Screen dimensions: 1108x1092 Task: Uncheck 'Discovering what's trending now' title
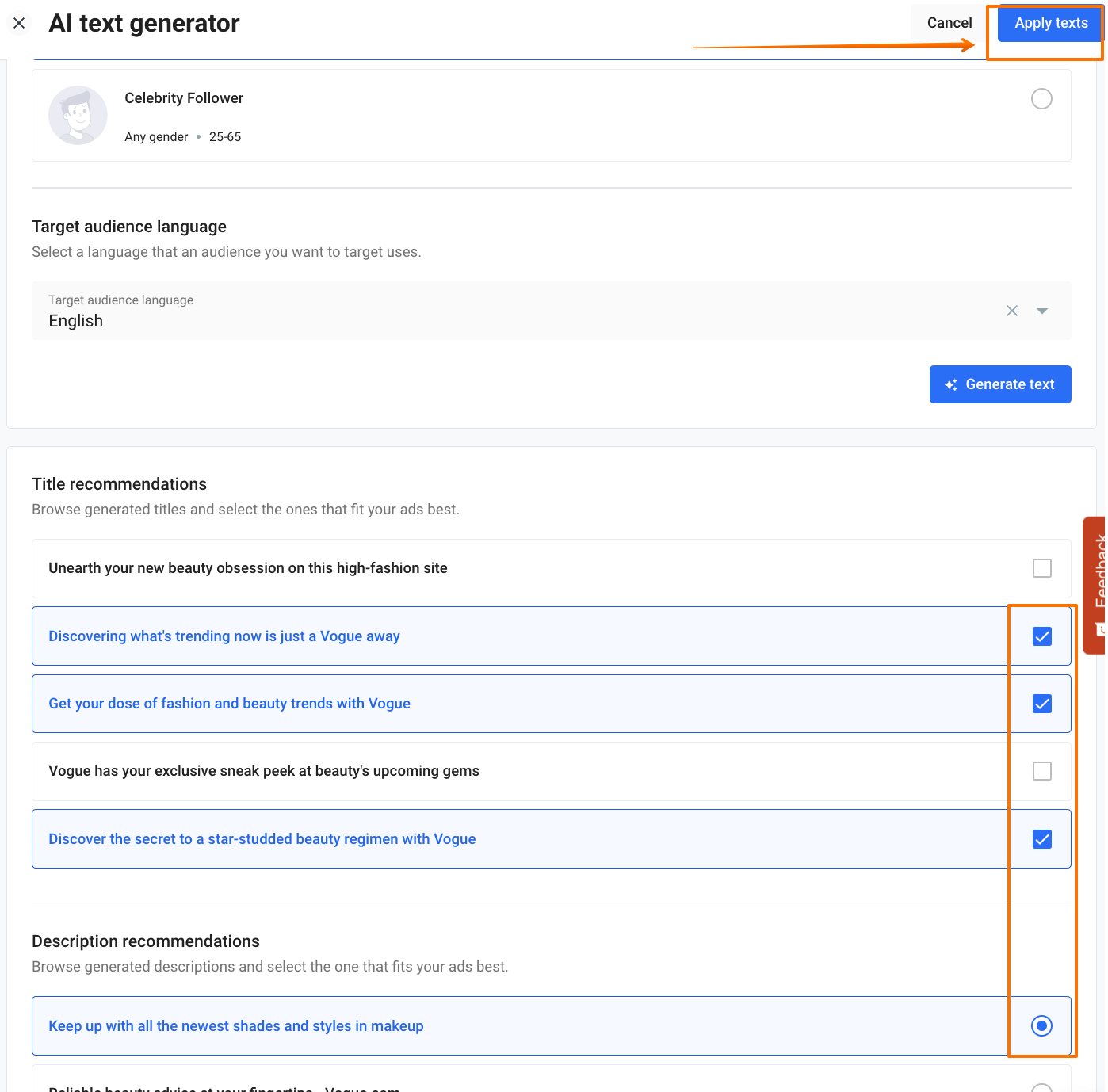tap(1041, 636)
